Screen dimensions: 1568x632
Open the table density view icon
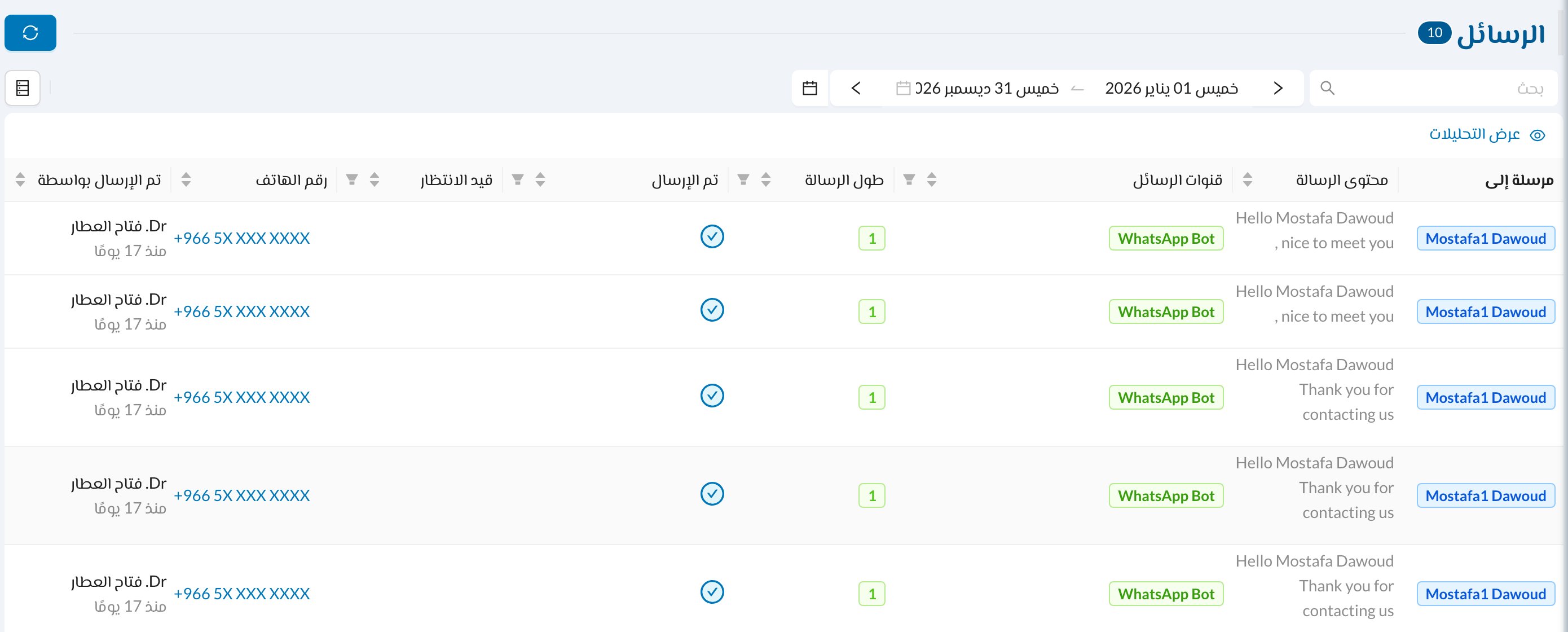coord(23,88)
